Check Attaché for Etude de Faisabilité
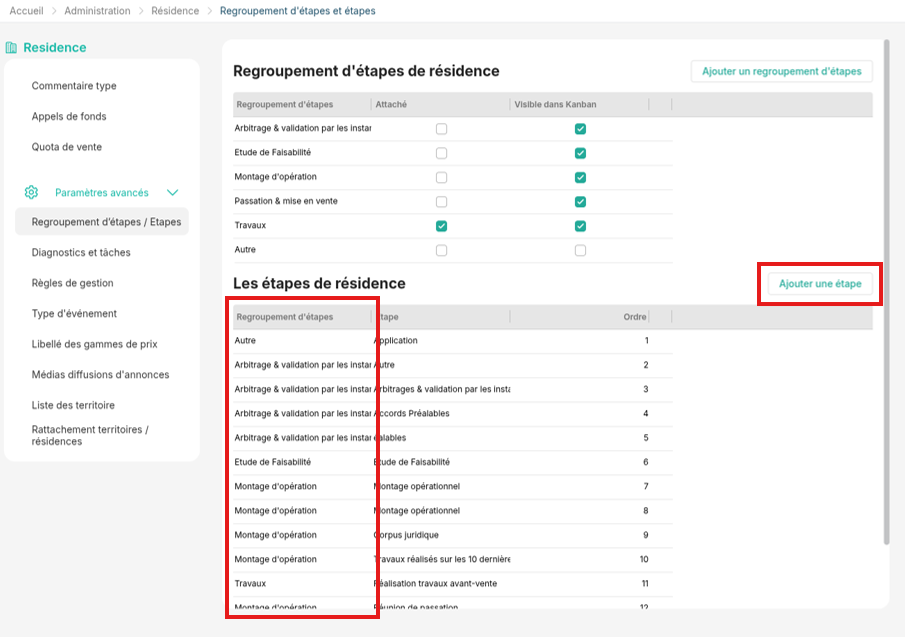The image size is (905, 637). coord(442,153)
